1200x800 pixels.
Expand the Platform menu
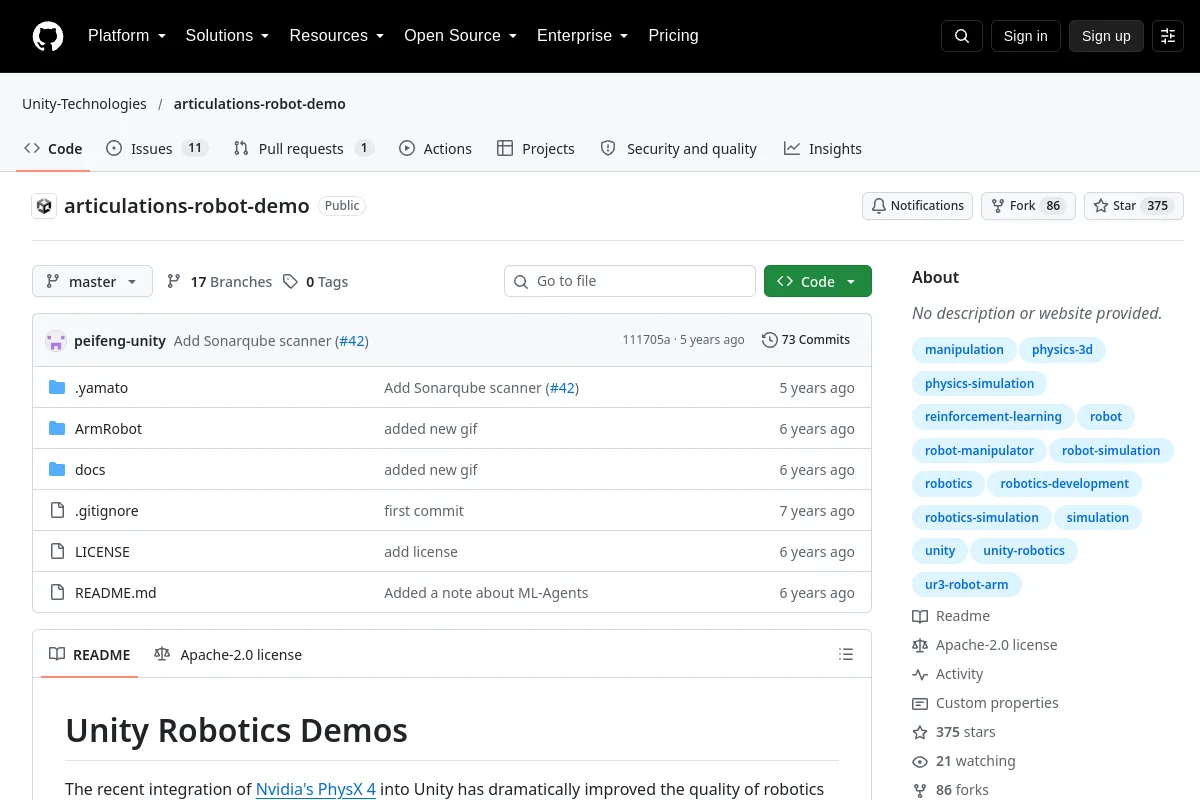click(x=126, y=36)
